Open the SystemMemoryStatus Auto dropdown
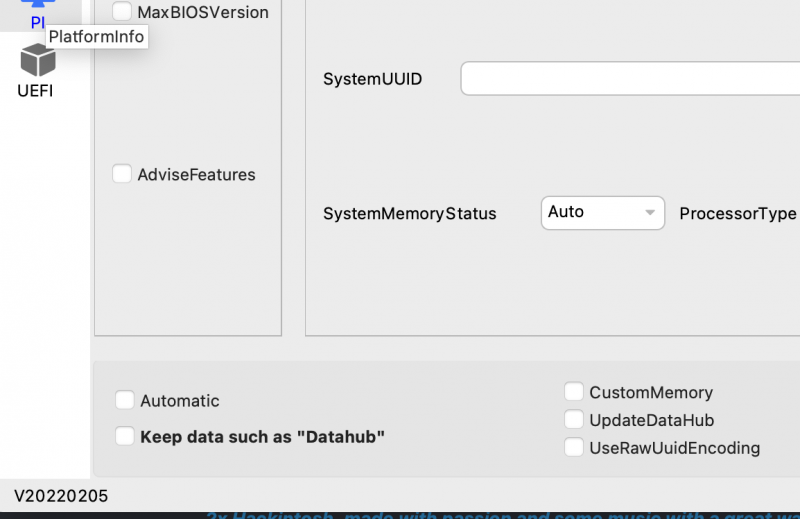 point(602,212)
